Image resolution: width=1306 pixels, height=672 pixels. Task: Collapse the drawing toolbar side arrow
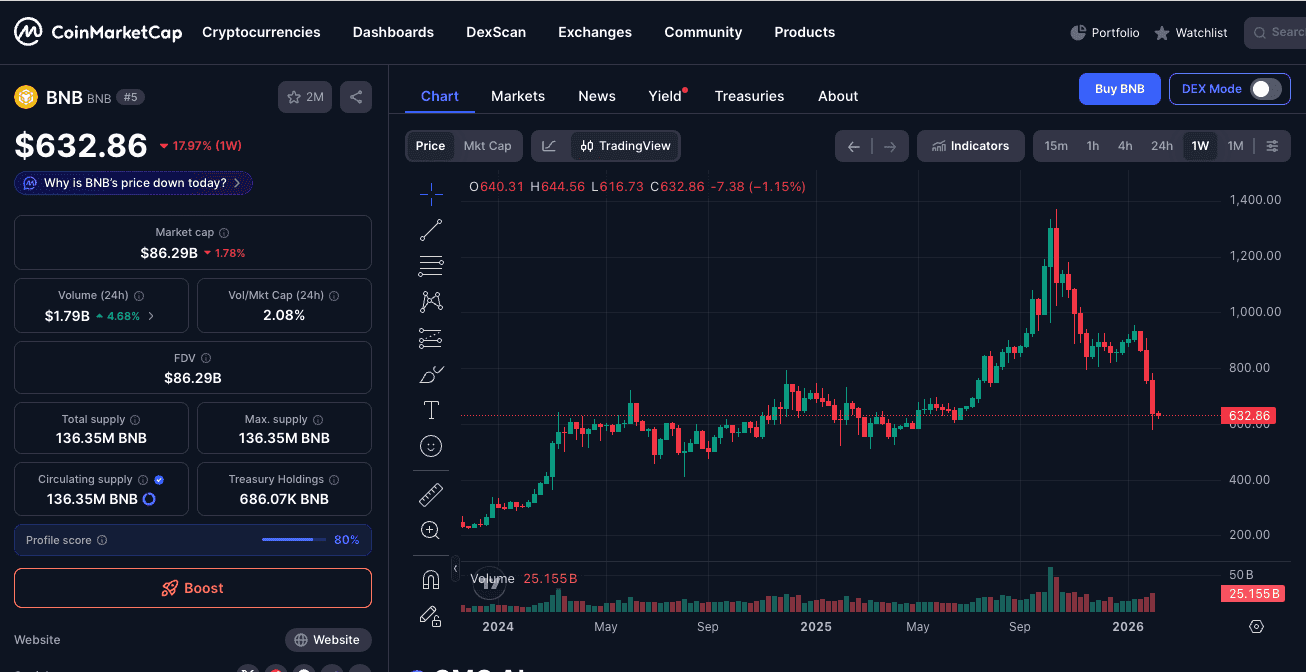pos(456,568)
